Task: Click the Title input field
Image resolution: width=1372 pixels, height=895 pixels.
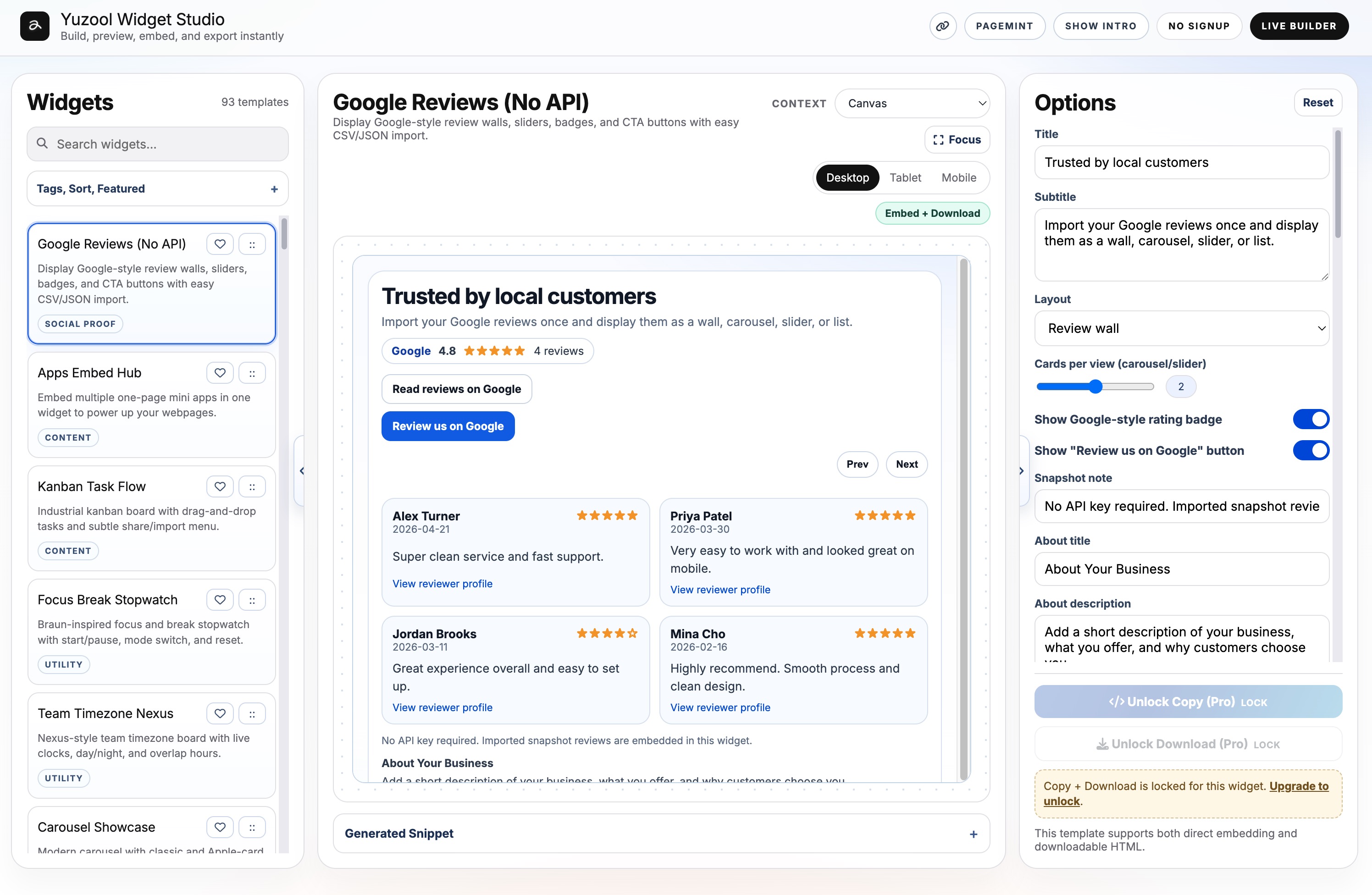Action: pos(1181,162)
